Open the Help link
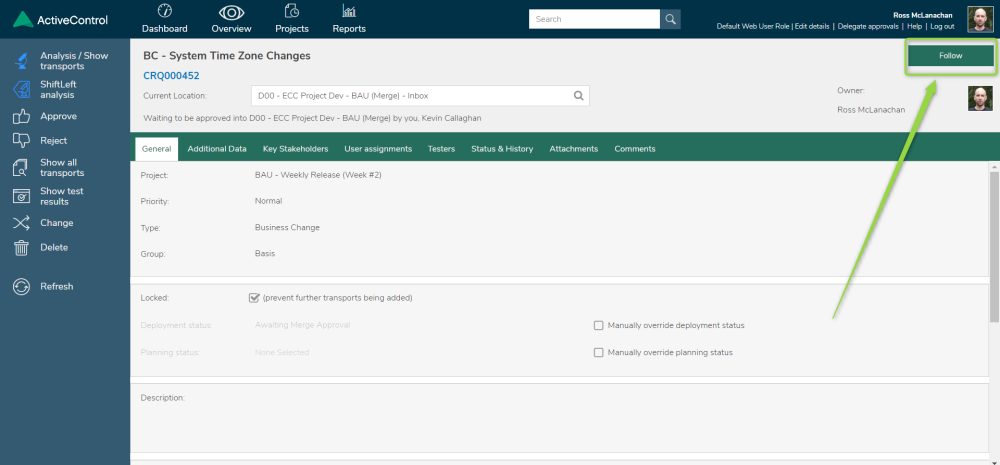The width and height of the screenshot is (1000, 465). [x=915, y=27]
